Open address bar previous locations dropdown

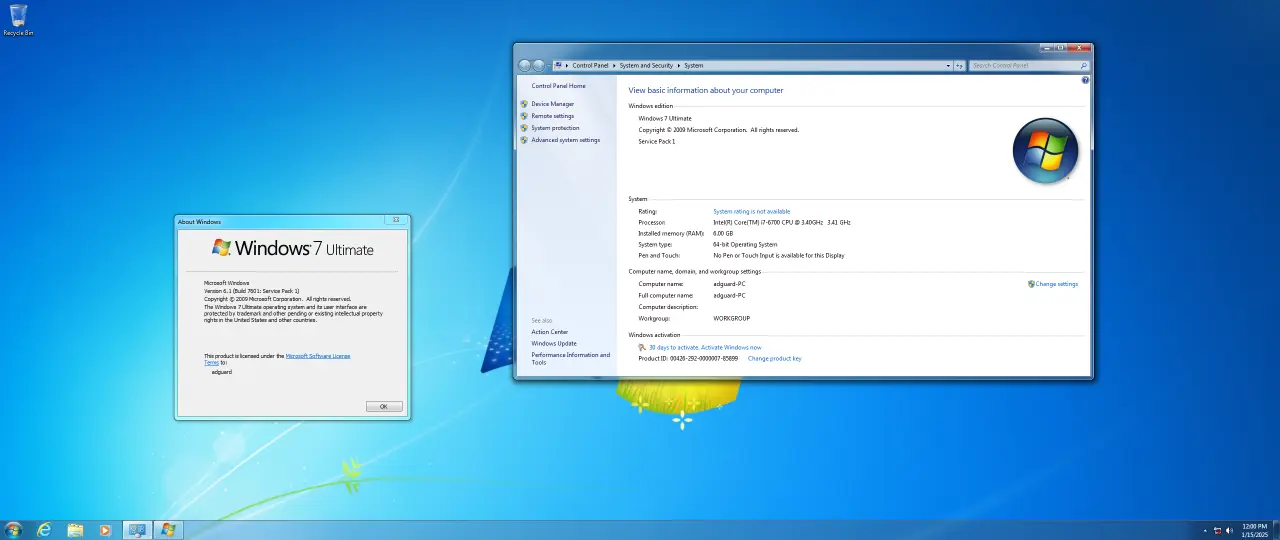948,65
